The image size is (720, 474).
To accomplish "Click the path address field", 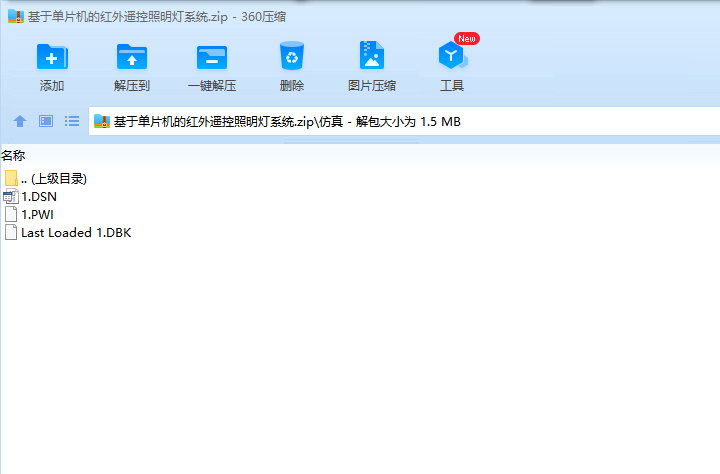I will tap(404, 121).
